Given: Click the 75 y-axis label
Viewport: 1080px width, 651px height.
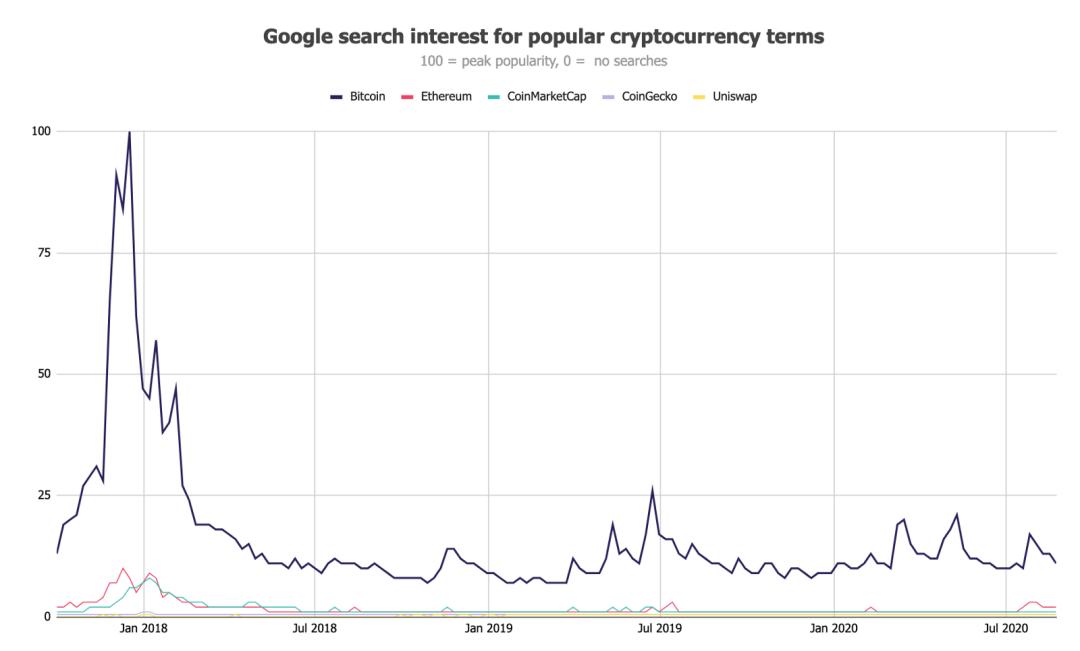Looking at the screenshot, I should (x=44, y=253).
